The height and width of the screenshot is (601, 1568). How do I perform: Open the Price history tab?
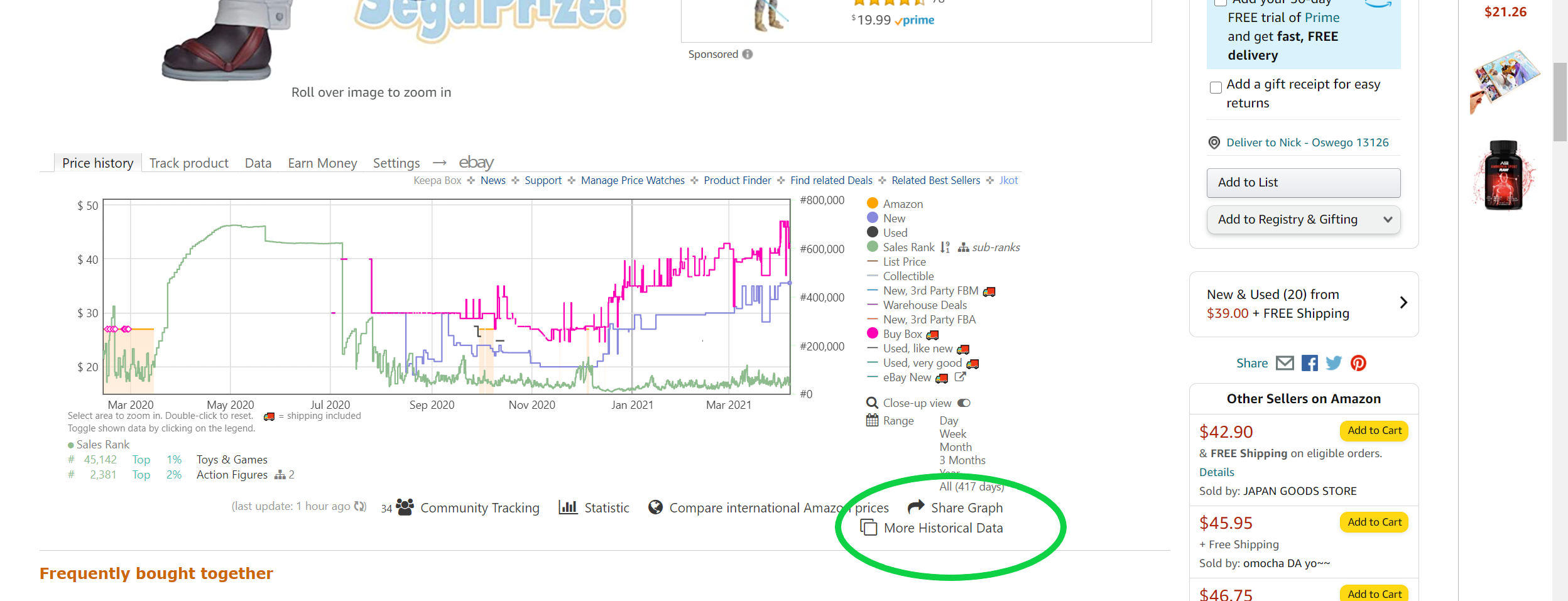click(x=97, y=163)
